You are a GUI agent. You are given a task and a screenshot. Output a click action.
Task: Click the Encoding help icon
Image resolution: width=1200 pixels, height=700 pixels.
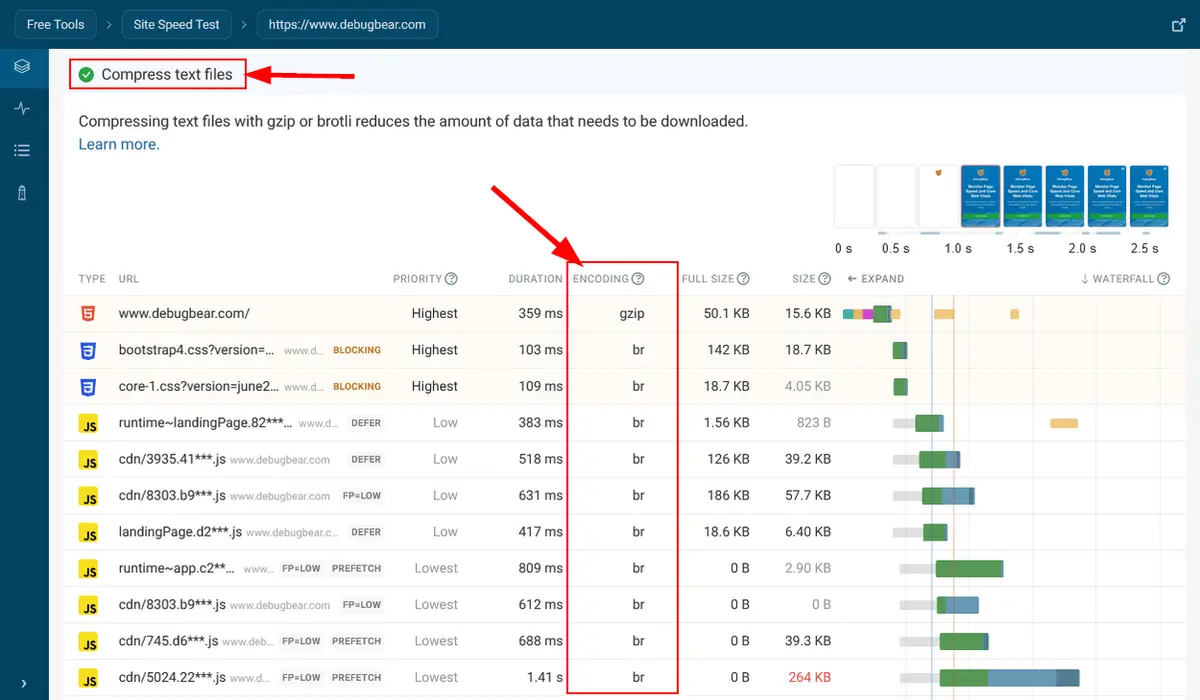click(x=638, y=279)
